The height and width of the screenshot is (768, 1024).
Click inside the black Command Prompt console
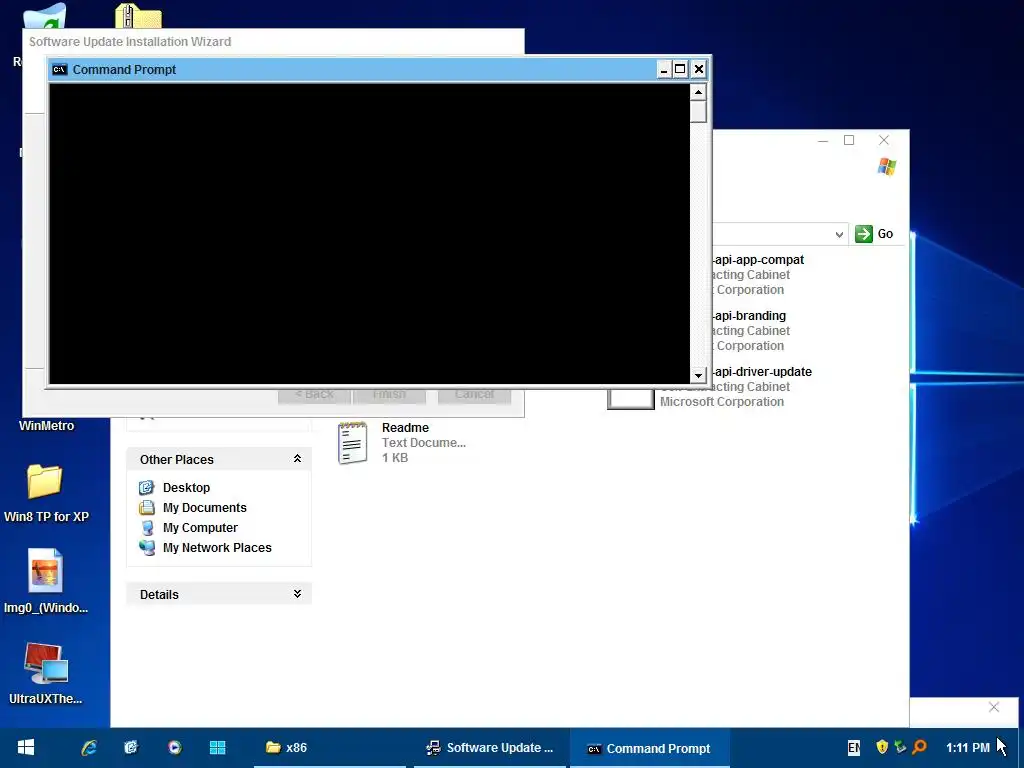[x=370, y=234]
